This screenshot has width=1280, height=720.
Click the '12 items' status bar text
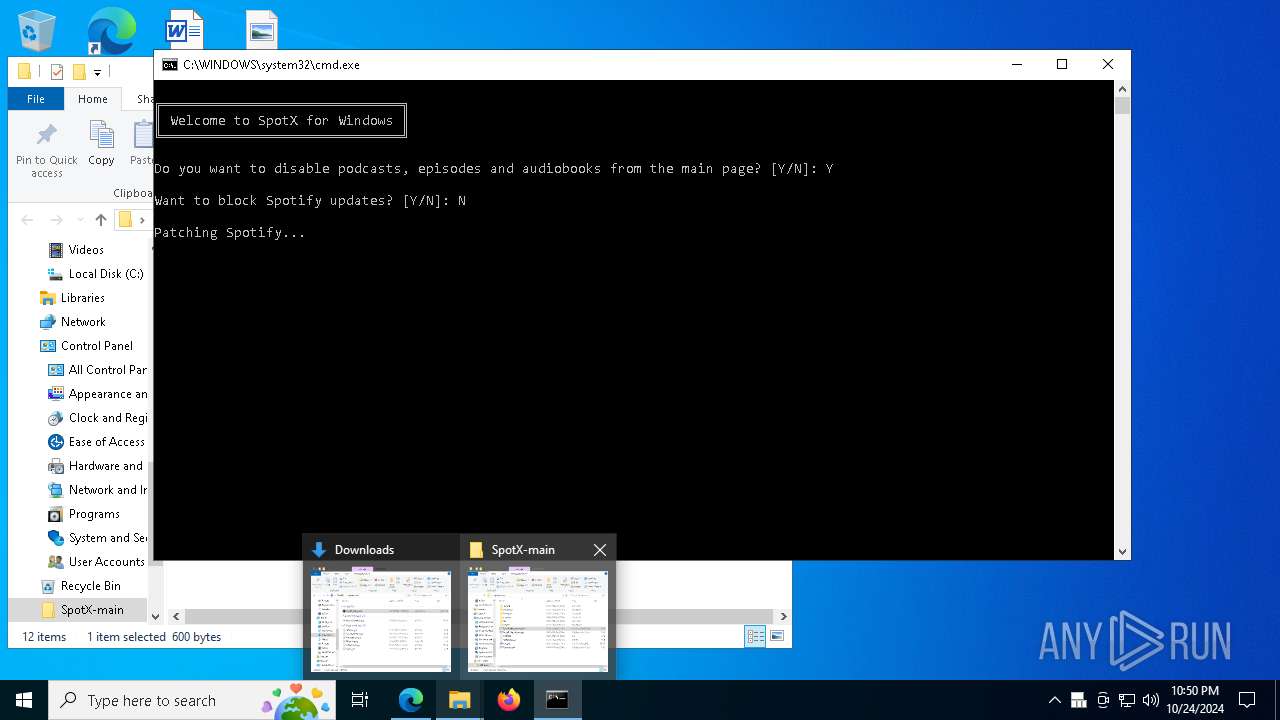point(44,637)
